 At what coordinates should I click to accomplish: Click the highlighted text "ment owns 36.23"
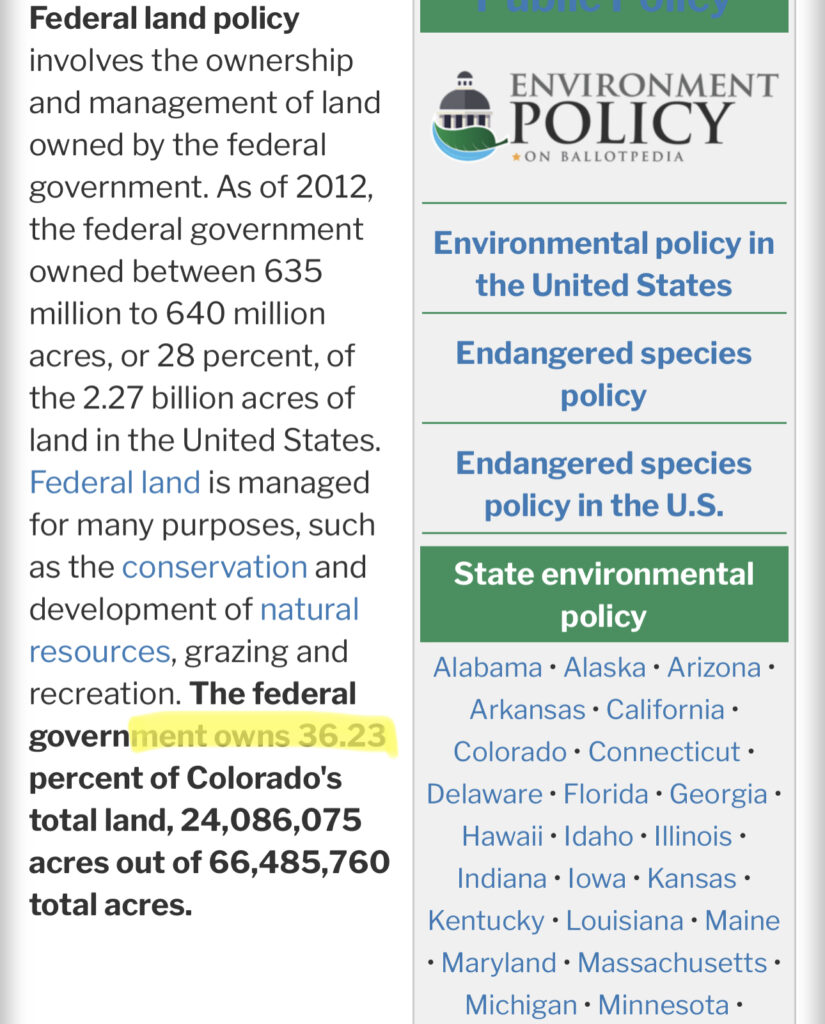click(x=265, y=737)
